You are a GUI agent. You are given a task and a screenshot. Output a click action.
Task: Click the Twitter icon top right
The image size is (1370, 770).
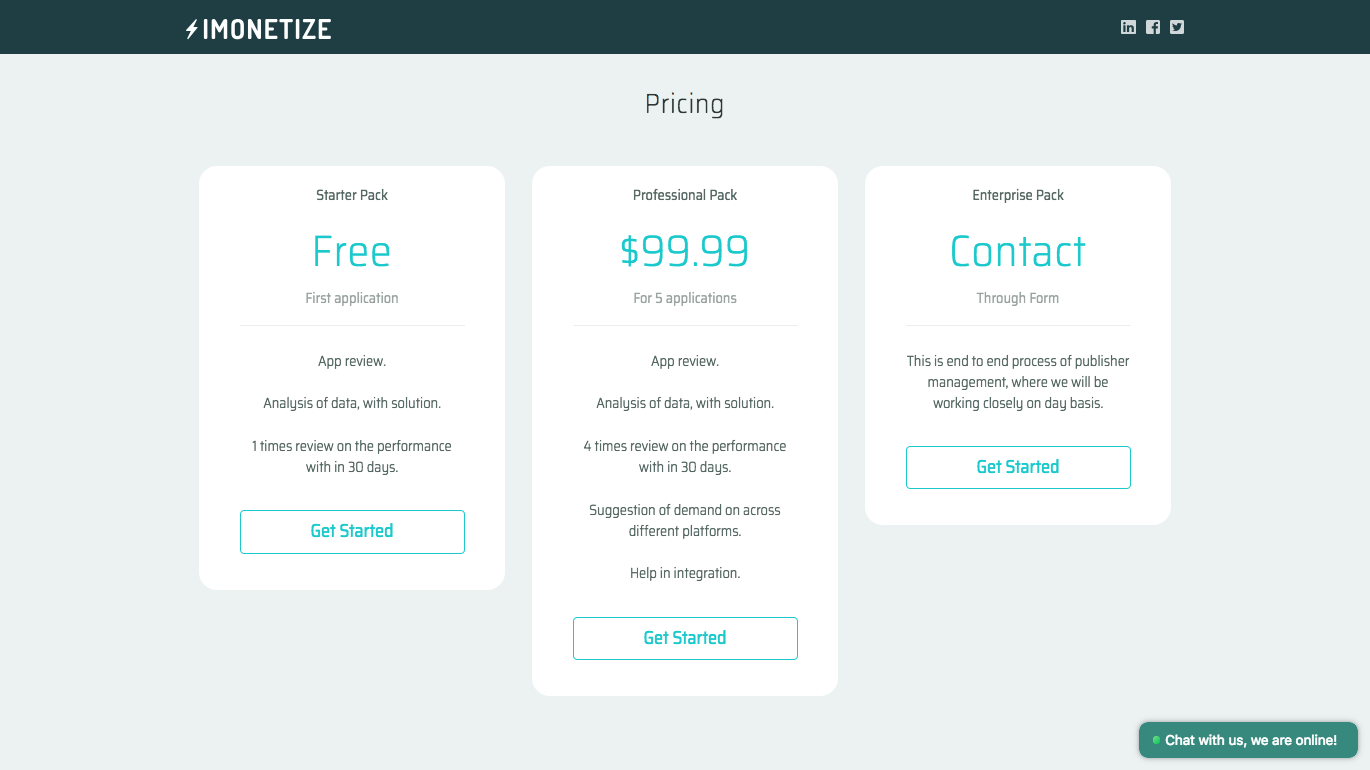pyautogui.click(x=1176, y=27)
